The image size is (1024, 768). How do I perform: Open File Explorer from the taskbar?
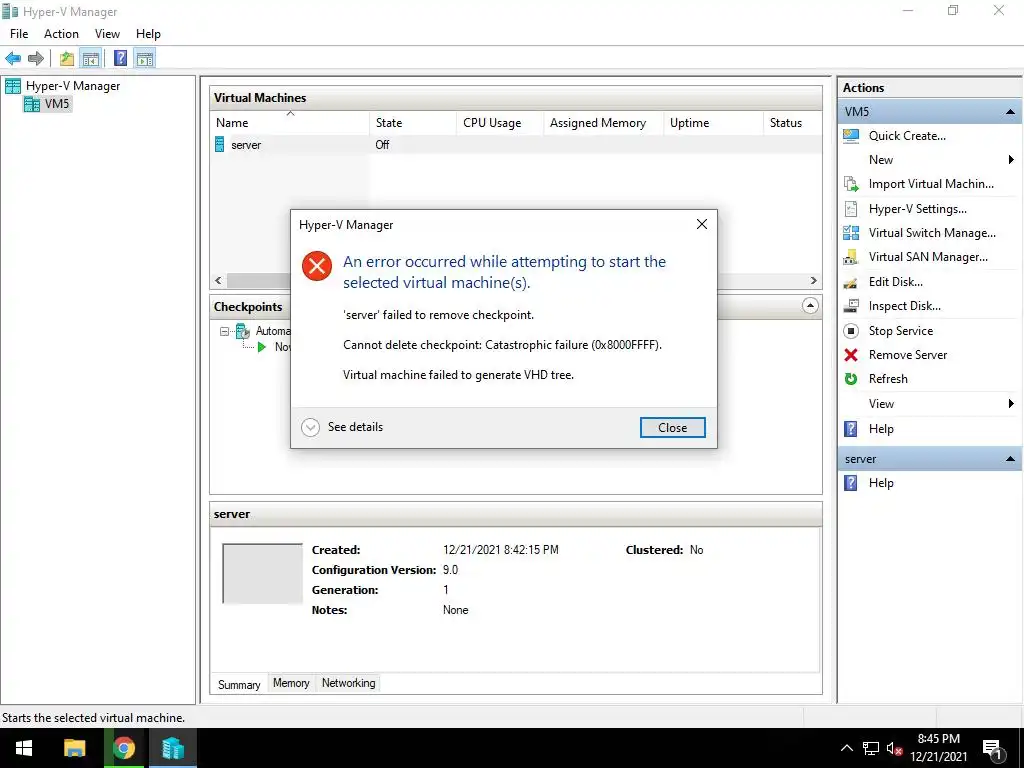[x=74, y=748]
